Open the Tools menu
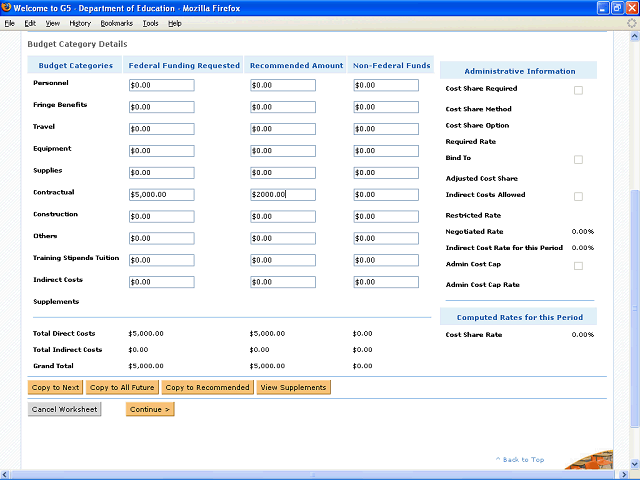This screenshot has width=640, height=480. pyautogui.click(x=150, y=23)
